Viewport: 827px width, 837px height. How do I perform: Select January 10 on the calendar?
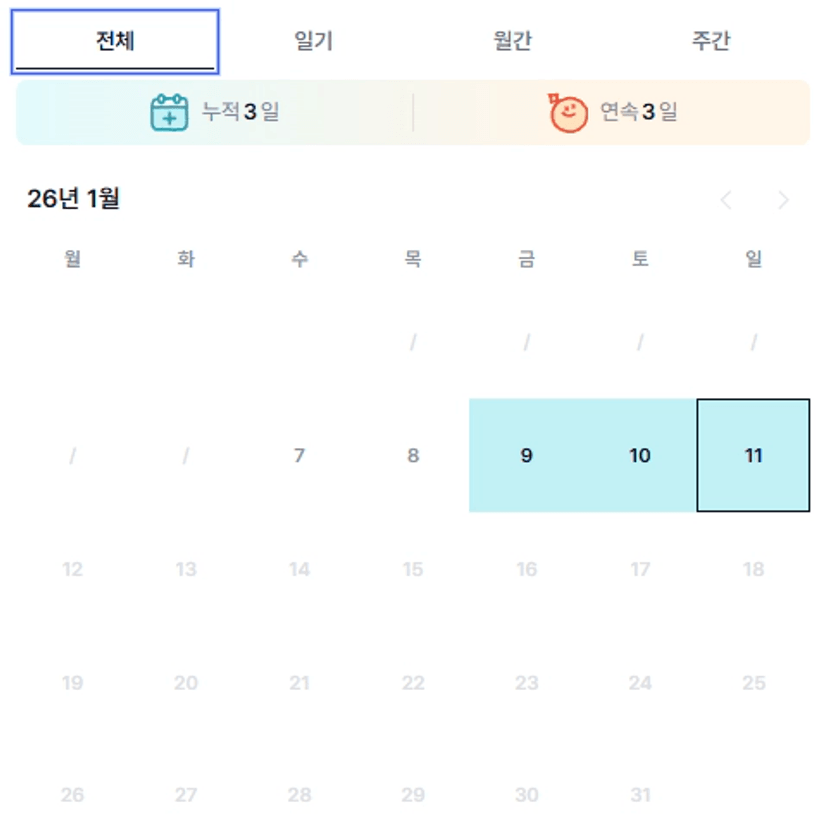click(x=640, y=456)
